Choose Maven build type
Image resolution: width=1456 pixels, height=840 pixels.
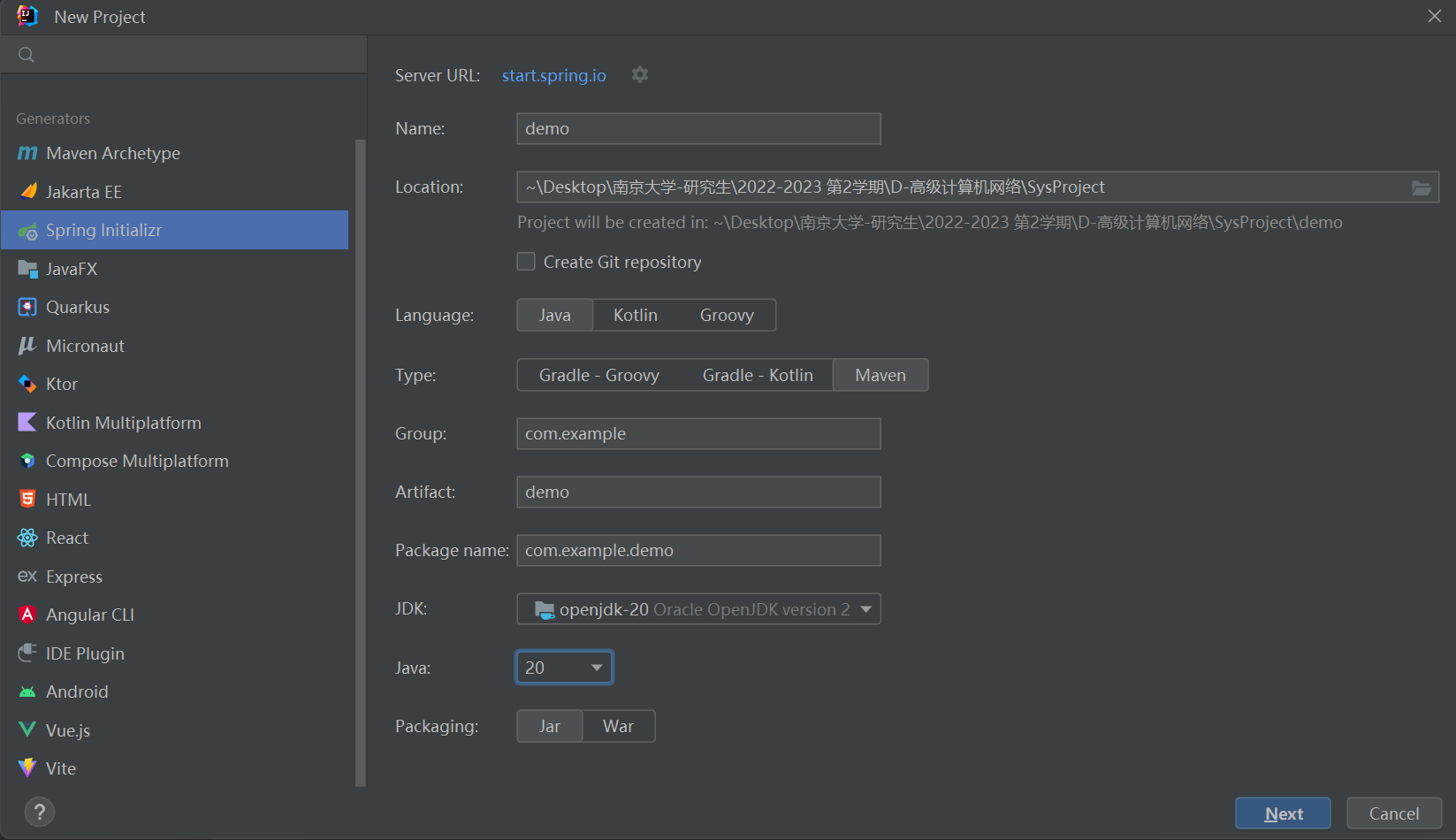[880, 375]
